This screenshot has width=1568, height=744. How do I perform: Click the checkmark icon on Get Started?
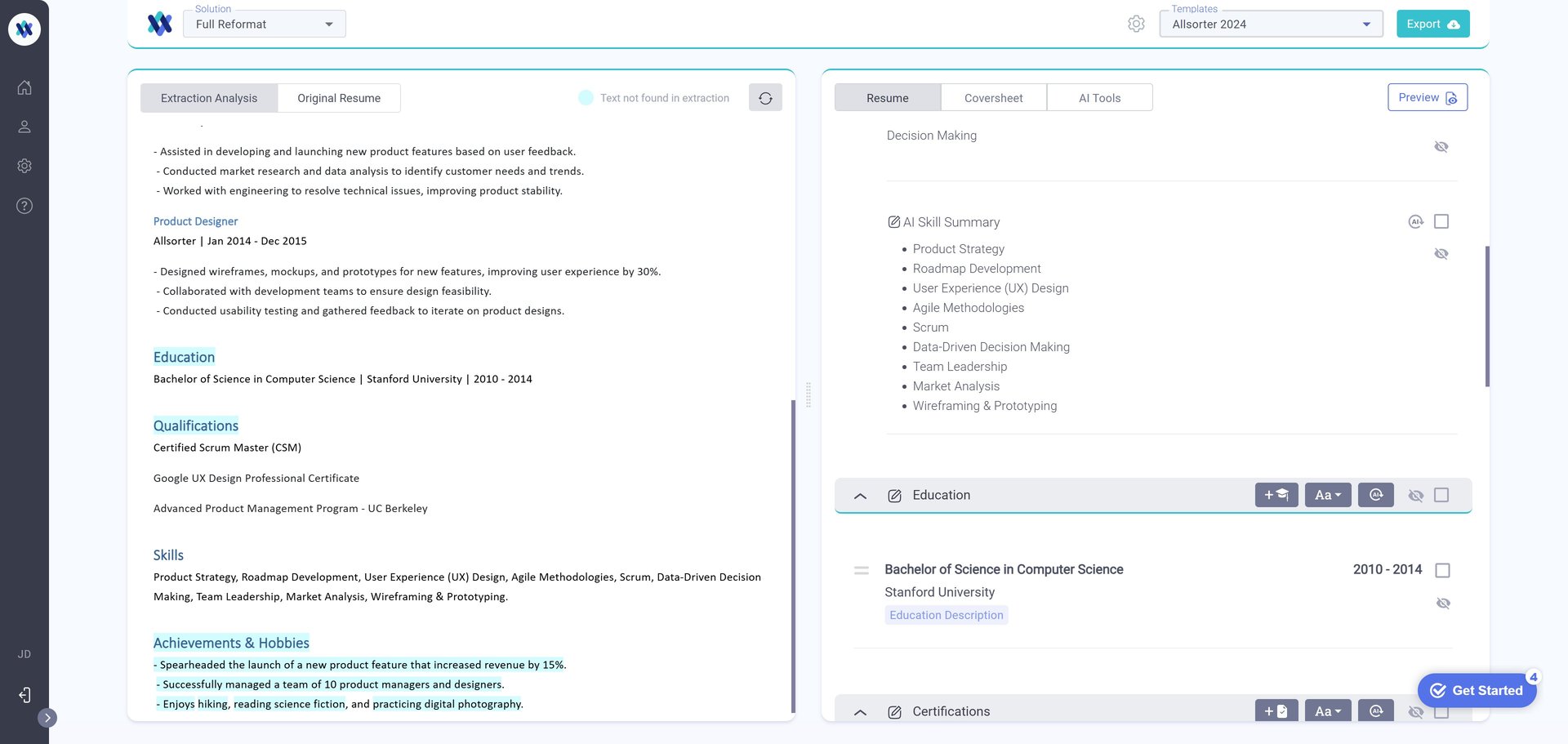tap(1438, 690)
